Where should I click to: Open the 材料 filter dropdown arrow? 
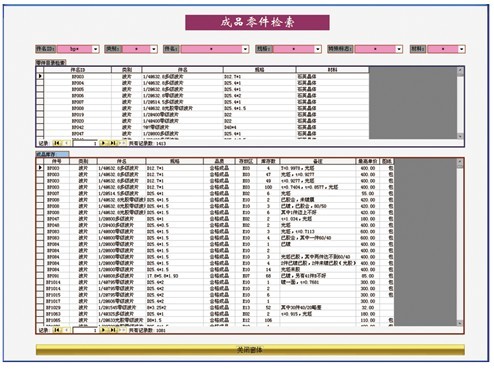tap(461, 49)
